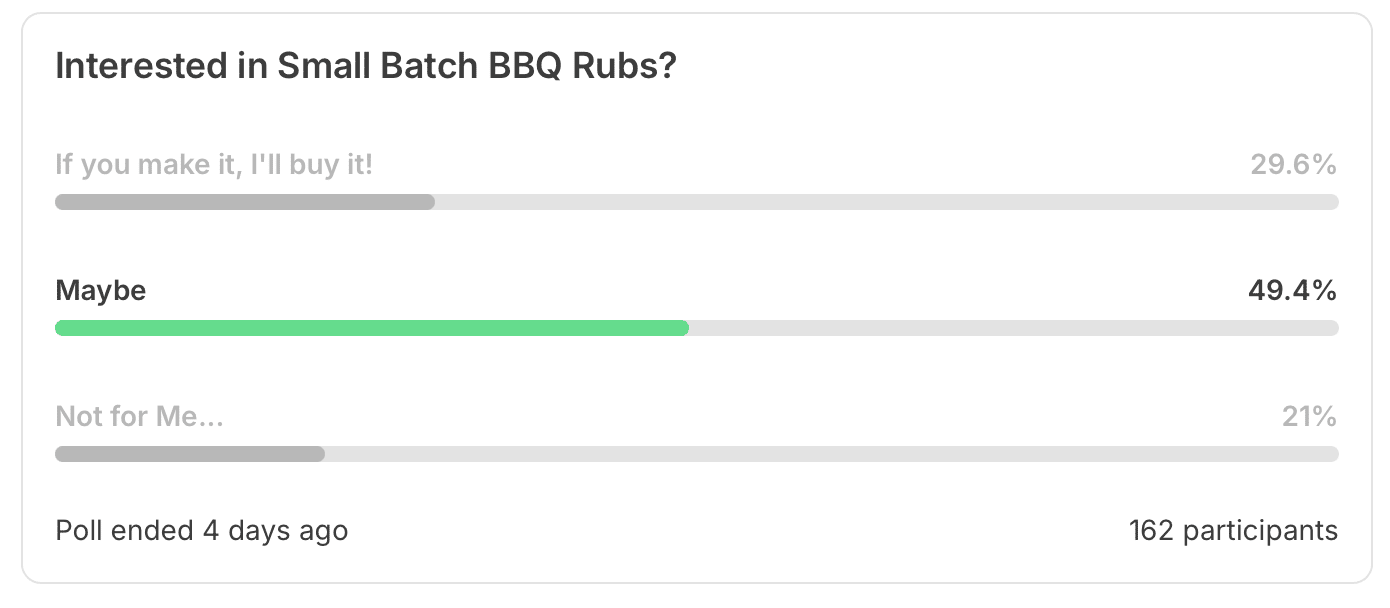Click the 21% result percentage

click(x=1309, y=417)
